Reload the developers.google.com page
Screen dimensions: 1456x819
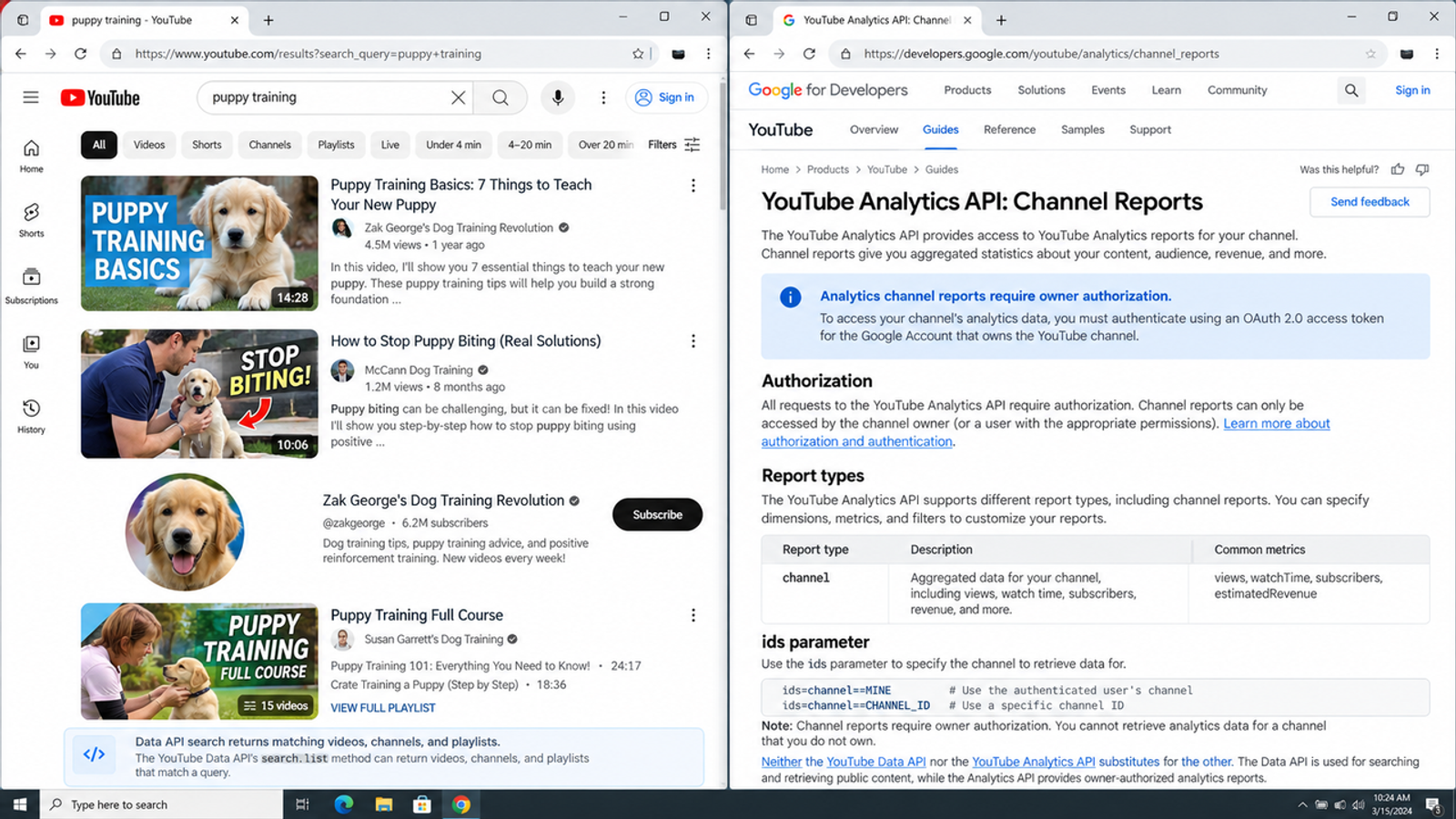pos(809,54)
